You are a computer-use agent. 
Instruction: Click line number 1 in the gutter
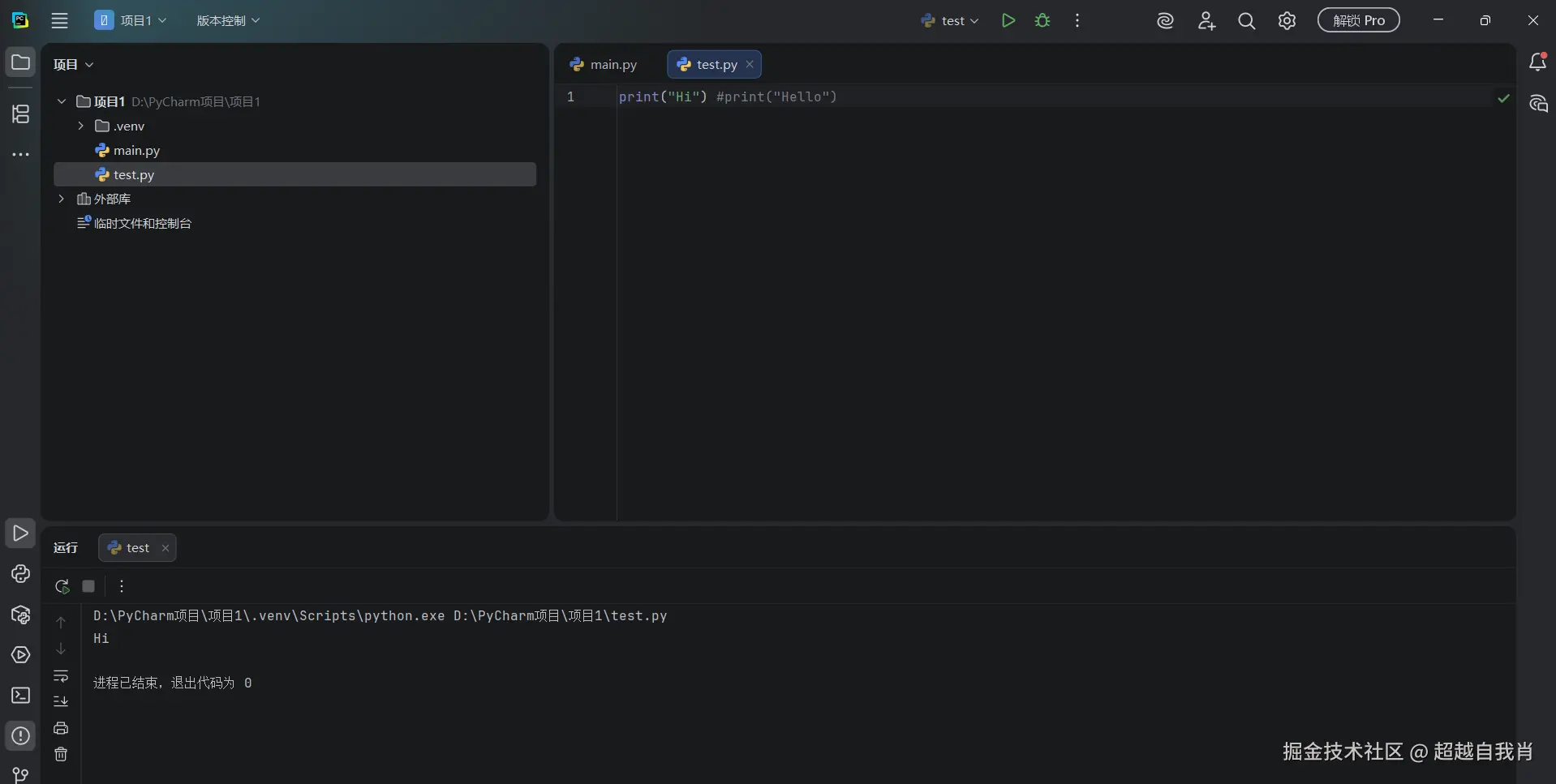point(570,97)
